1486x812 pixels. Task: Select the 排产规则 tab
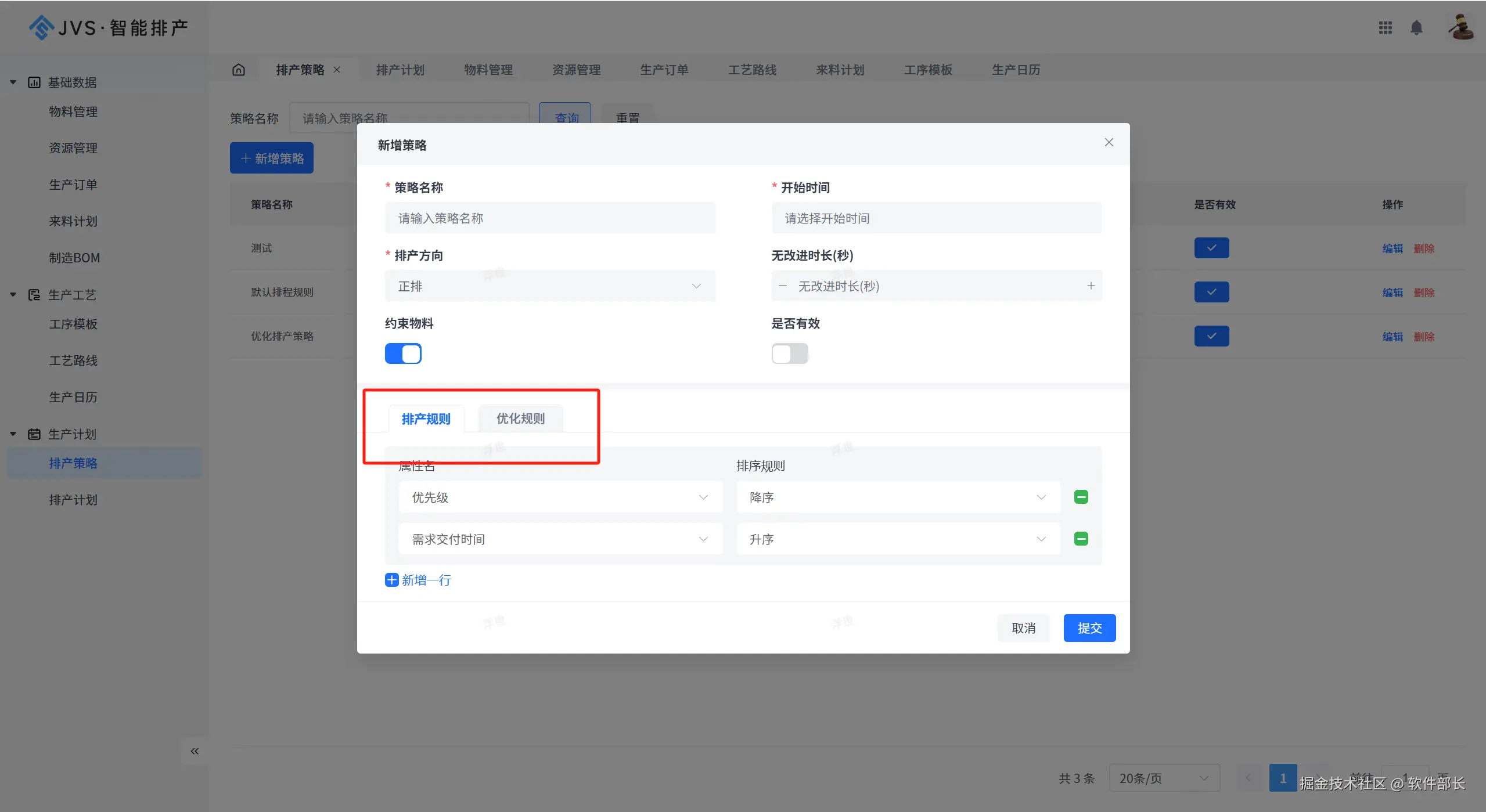(x=426, y=418)
